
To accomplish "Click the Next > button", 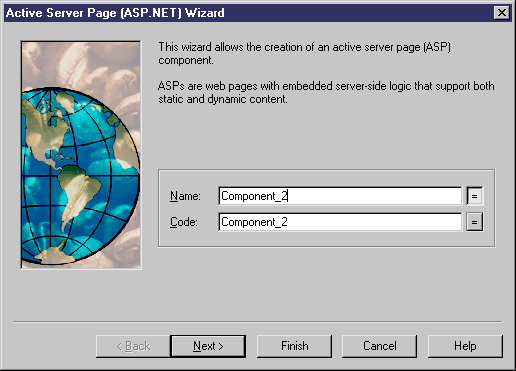I will (208, 346).
